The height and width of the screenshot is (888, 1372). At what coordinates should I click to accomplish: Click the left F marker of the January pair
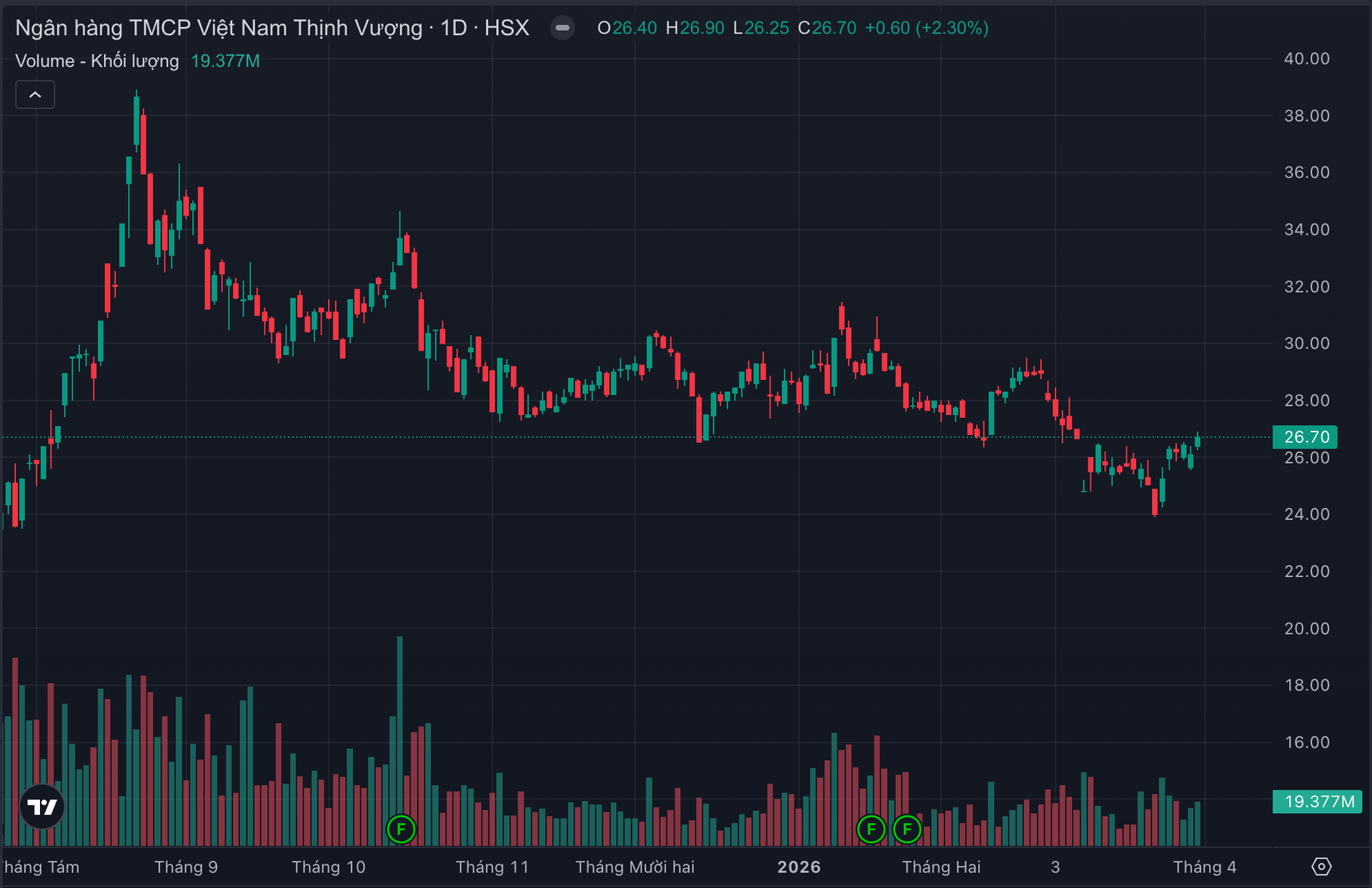click(x=871, y=829)
